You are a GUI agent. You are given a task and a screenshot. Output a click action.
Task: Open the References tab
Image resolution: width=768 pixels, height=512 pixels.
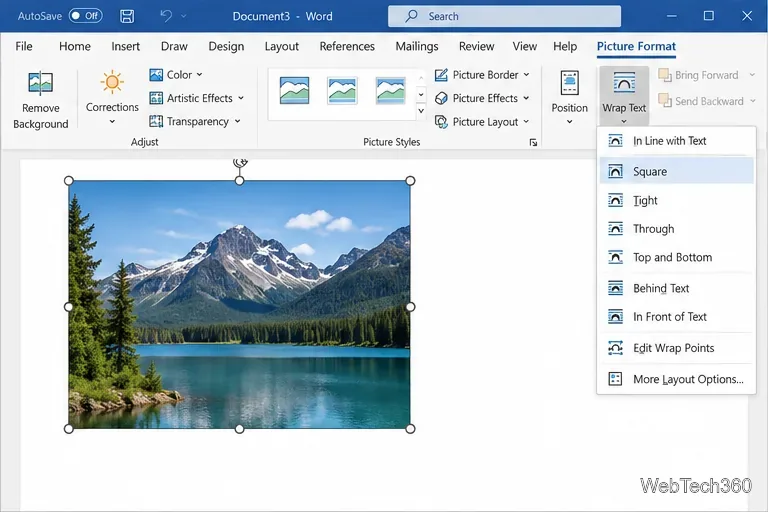(x=347, y=47)
